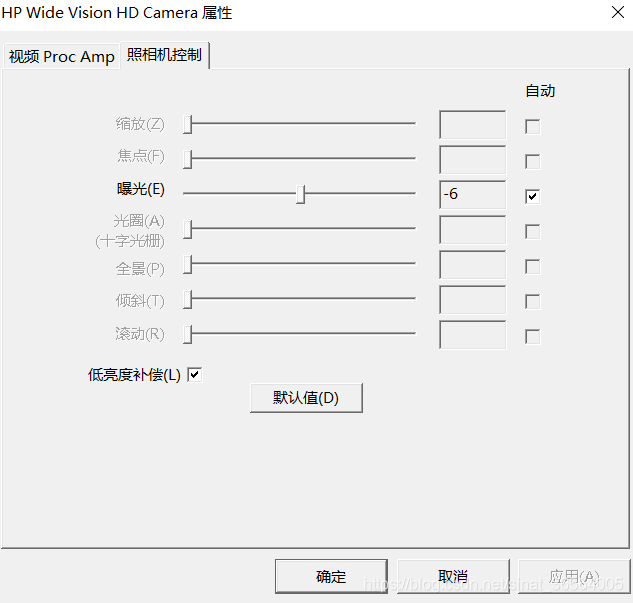Click the 光圈(A) value field
This screenshot has width=633, height=603.
point(472,230)
